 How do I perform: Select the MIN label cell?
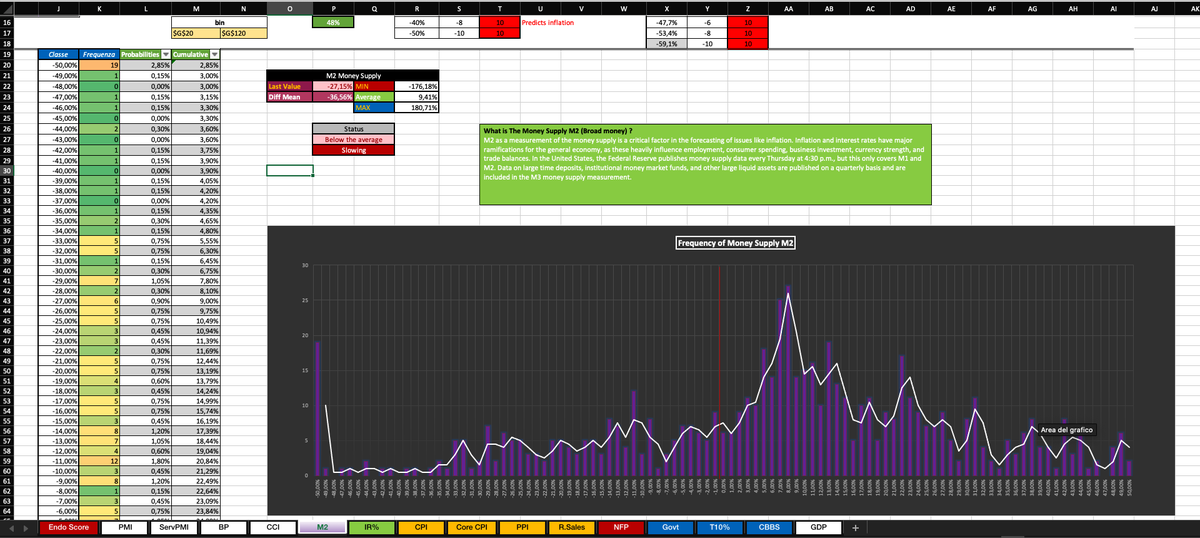coord(376,86)
